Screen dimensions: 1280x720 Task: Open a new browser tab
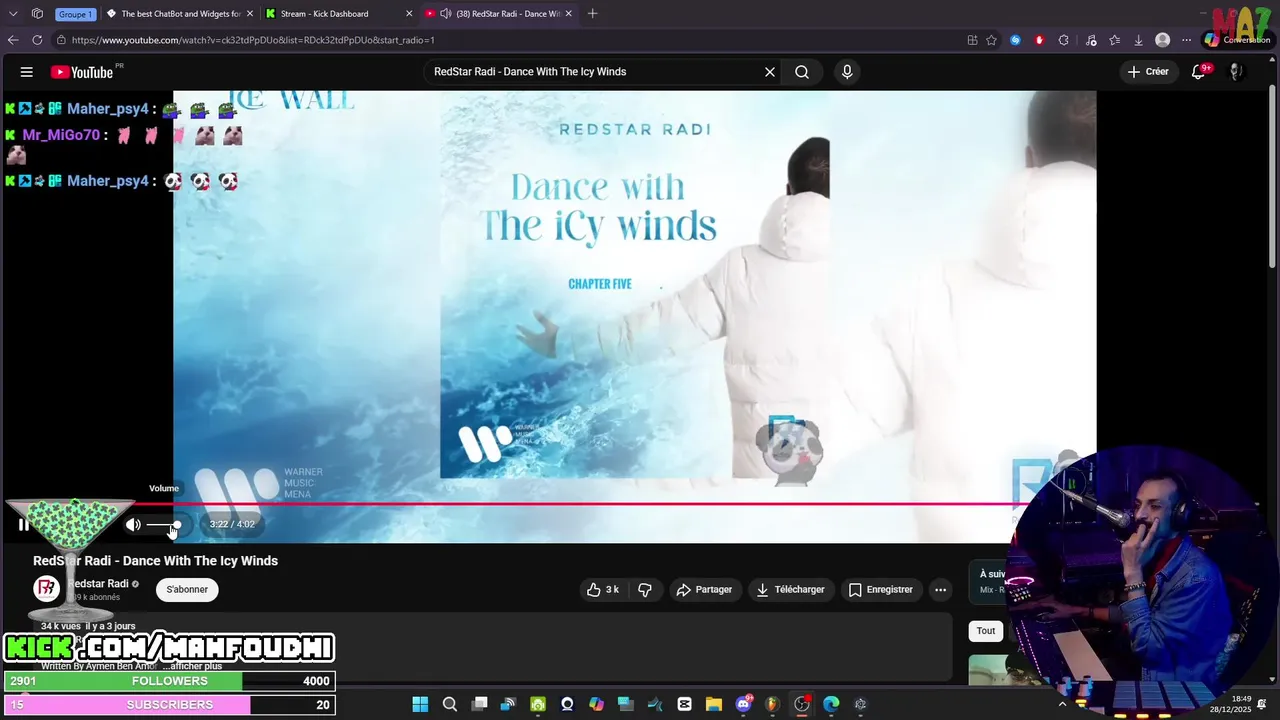click(593, 14)
